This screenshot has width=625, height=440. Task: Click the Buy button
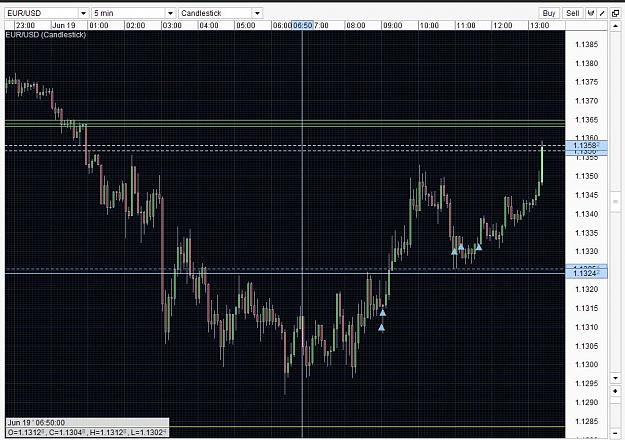point(549,13)
